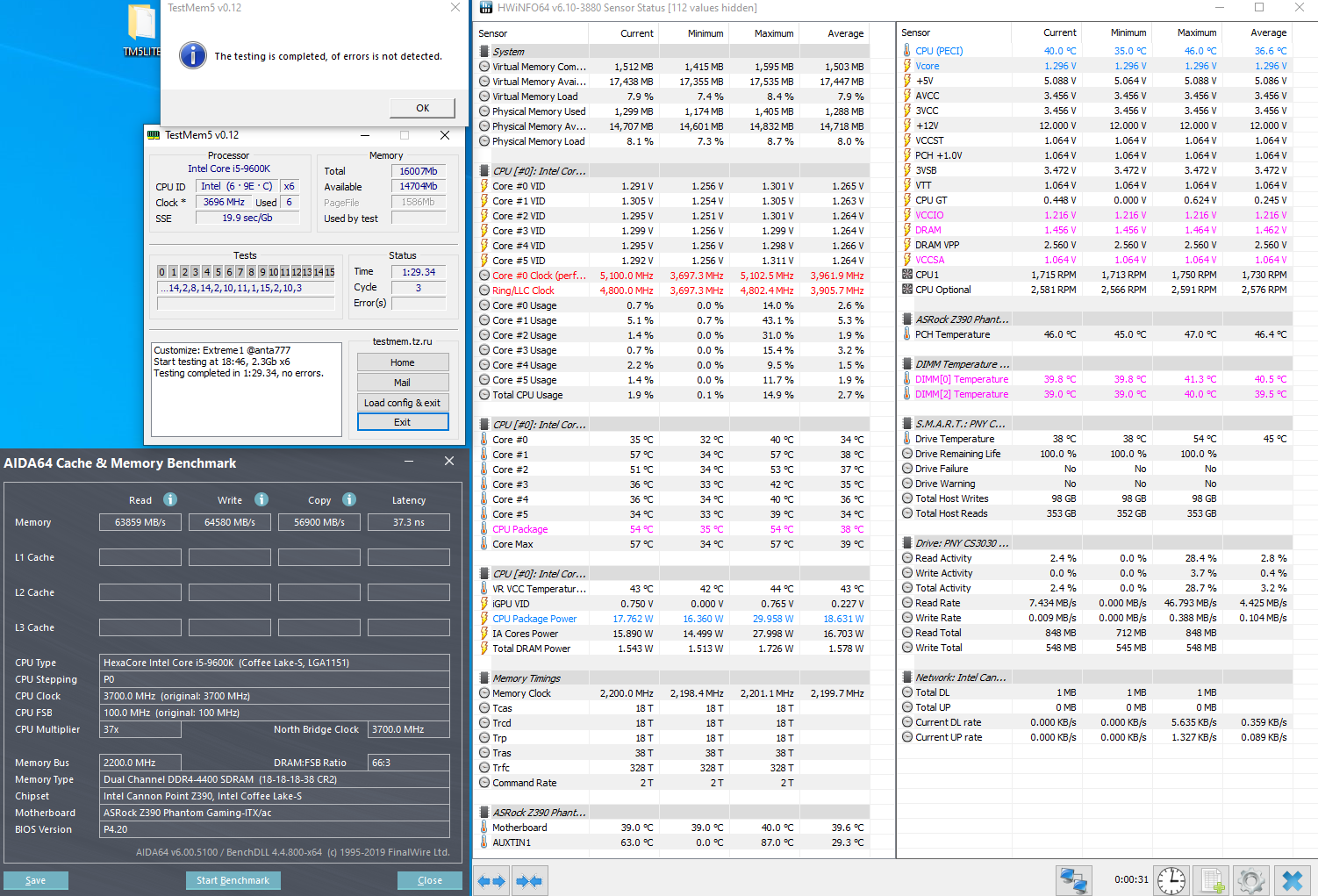Minimize the AIDA64 benchmark window
This screenshot has width=1318, height=896.
pyautogui.click(x=409, y=462)
